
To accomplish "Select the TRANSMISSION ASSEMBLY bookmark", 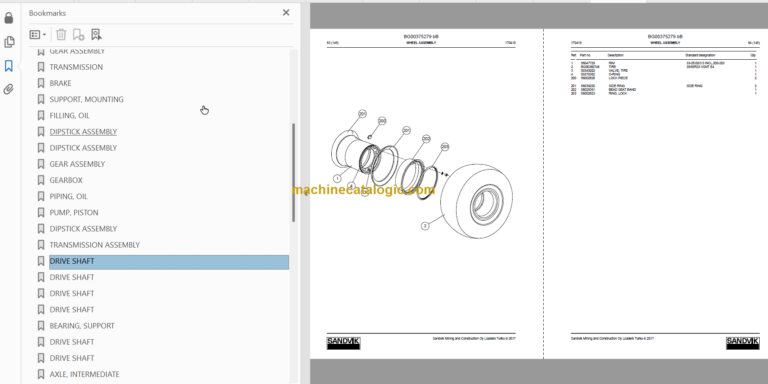I will 95,245.
